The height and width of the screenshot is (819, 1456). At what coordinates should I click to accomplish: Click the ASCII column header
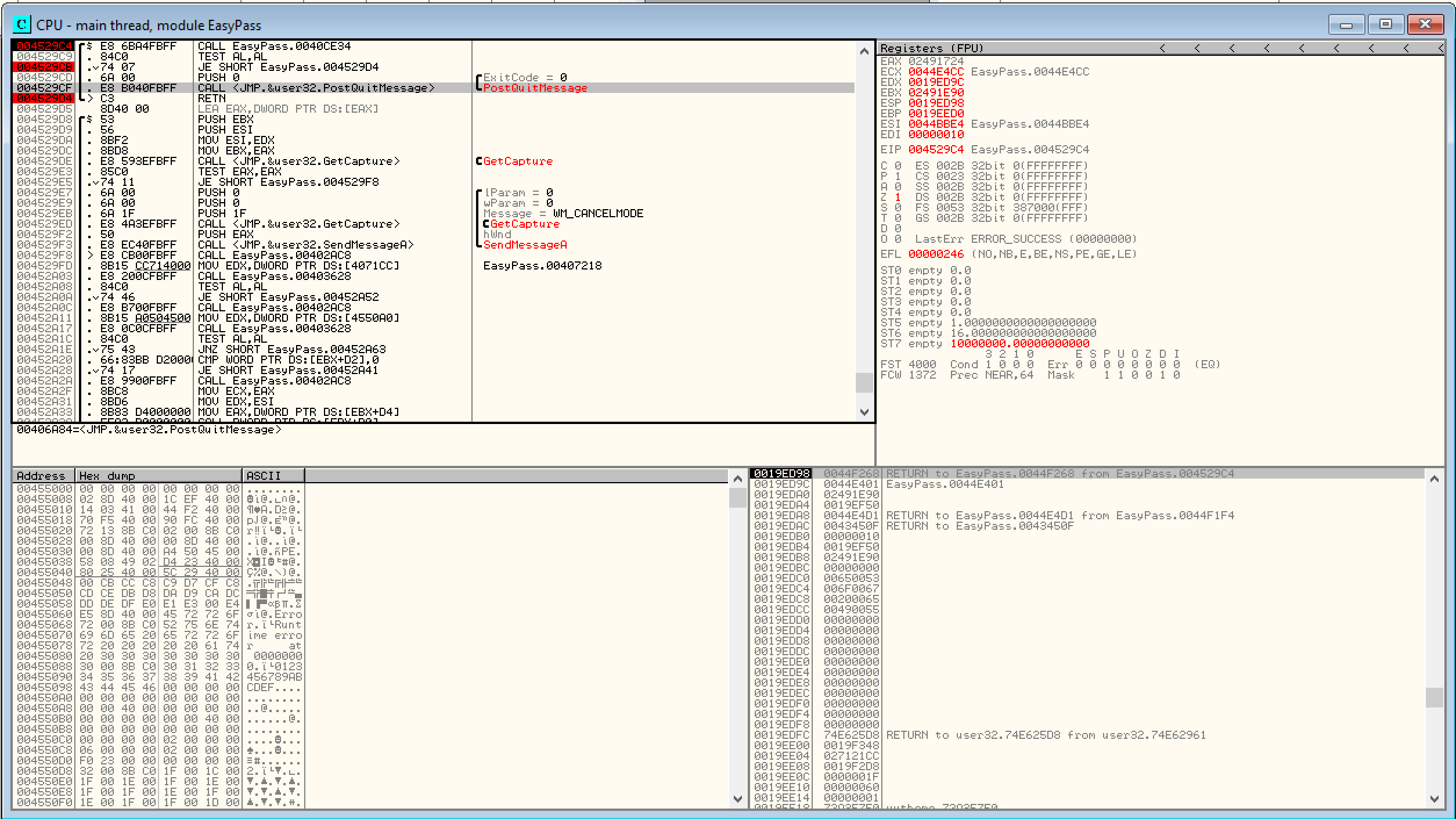point(273,476)
